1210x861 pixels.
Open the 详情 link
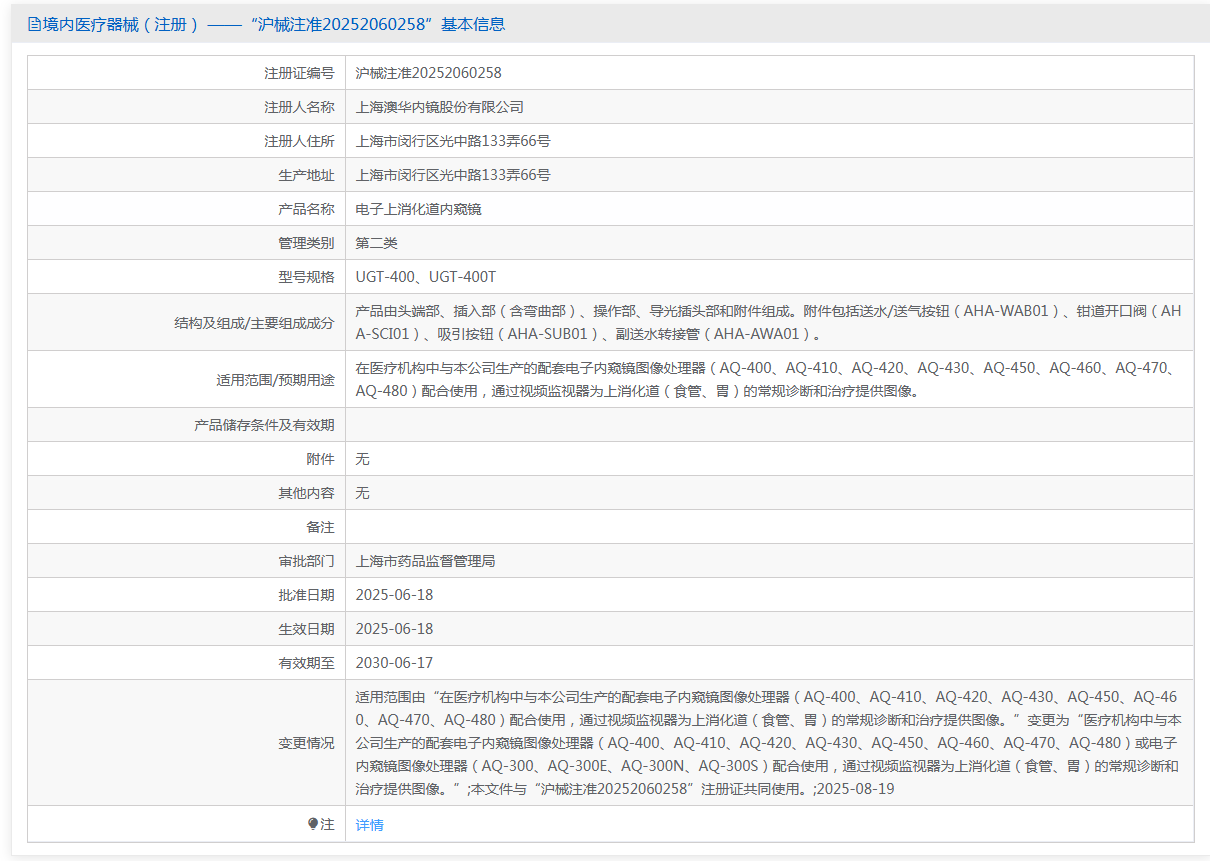[x=369, y=825]
